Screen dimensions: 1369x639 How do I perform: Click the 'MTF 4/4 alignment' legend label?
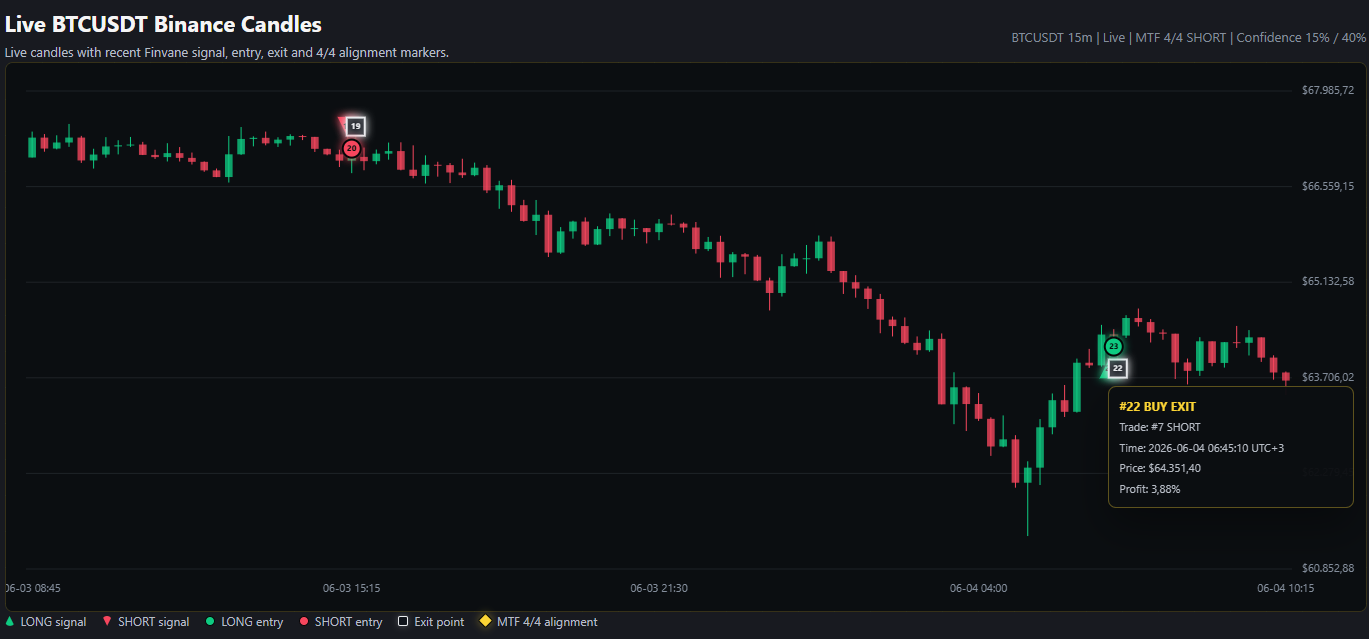click(x=547, y=622)
